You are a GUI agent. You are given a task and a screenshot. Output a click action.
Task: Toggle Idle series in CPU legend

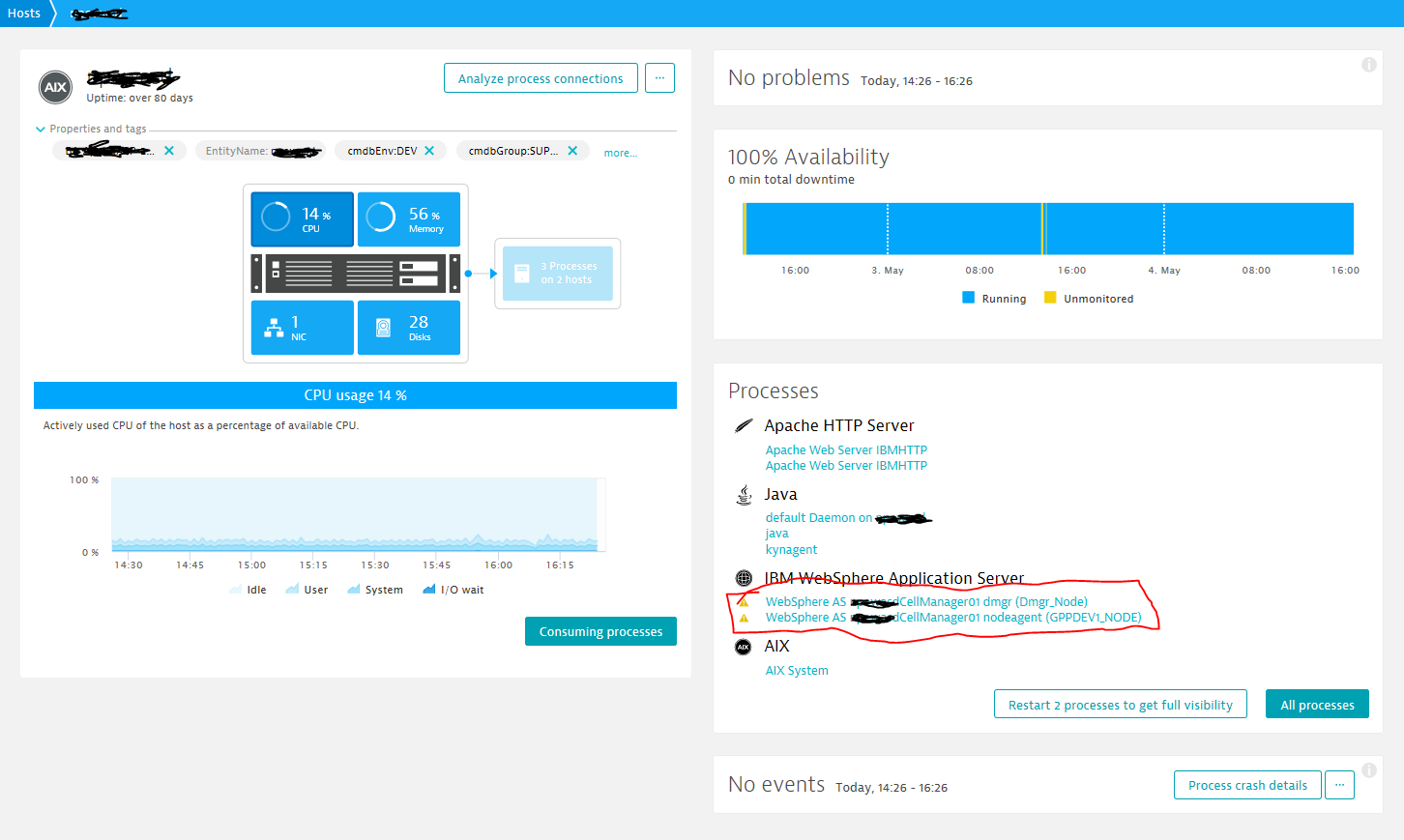[249, 590]
